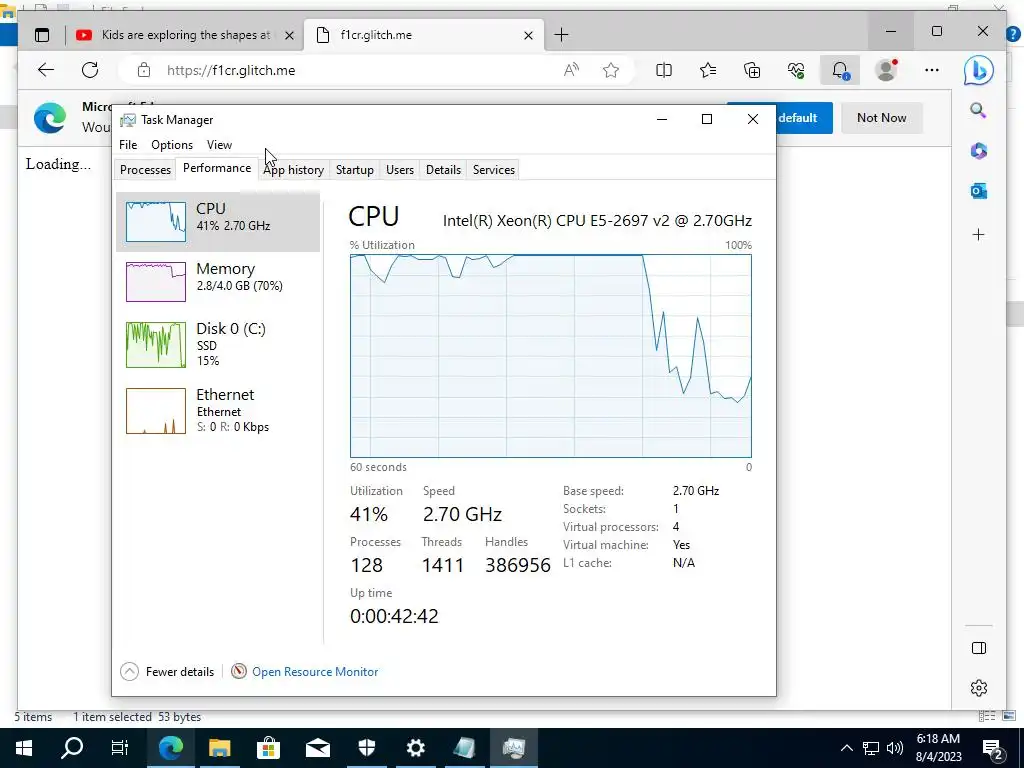Switch to the App history tab

tap(294, 170)
